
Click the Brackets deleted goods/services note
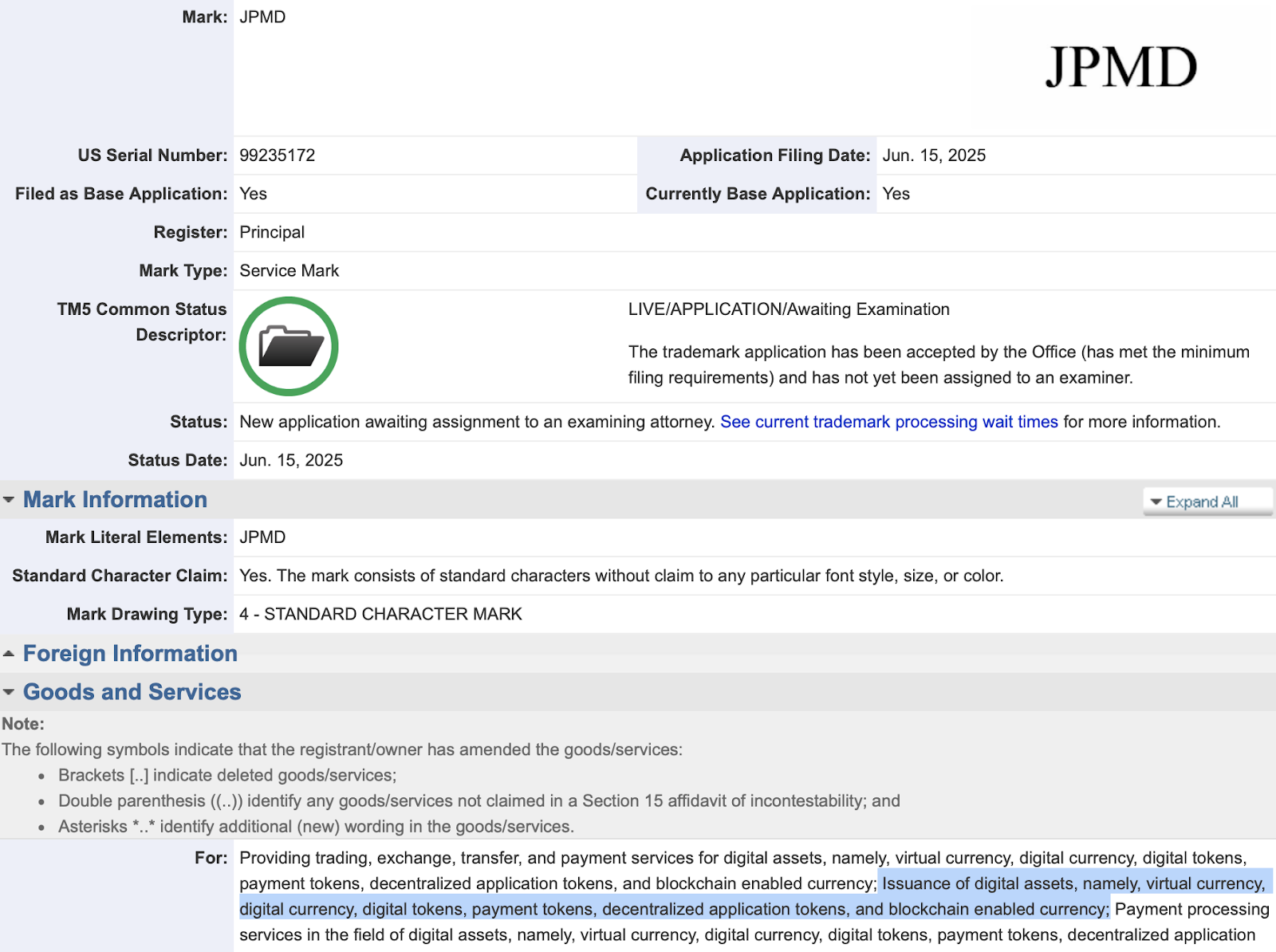point(227,775)
